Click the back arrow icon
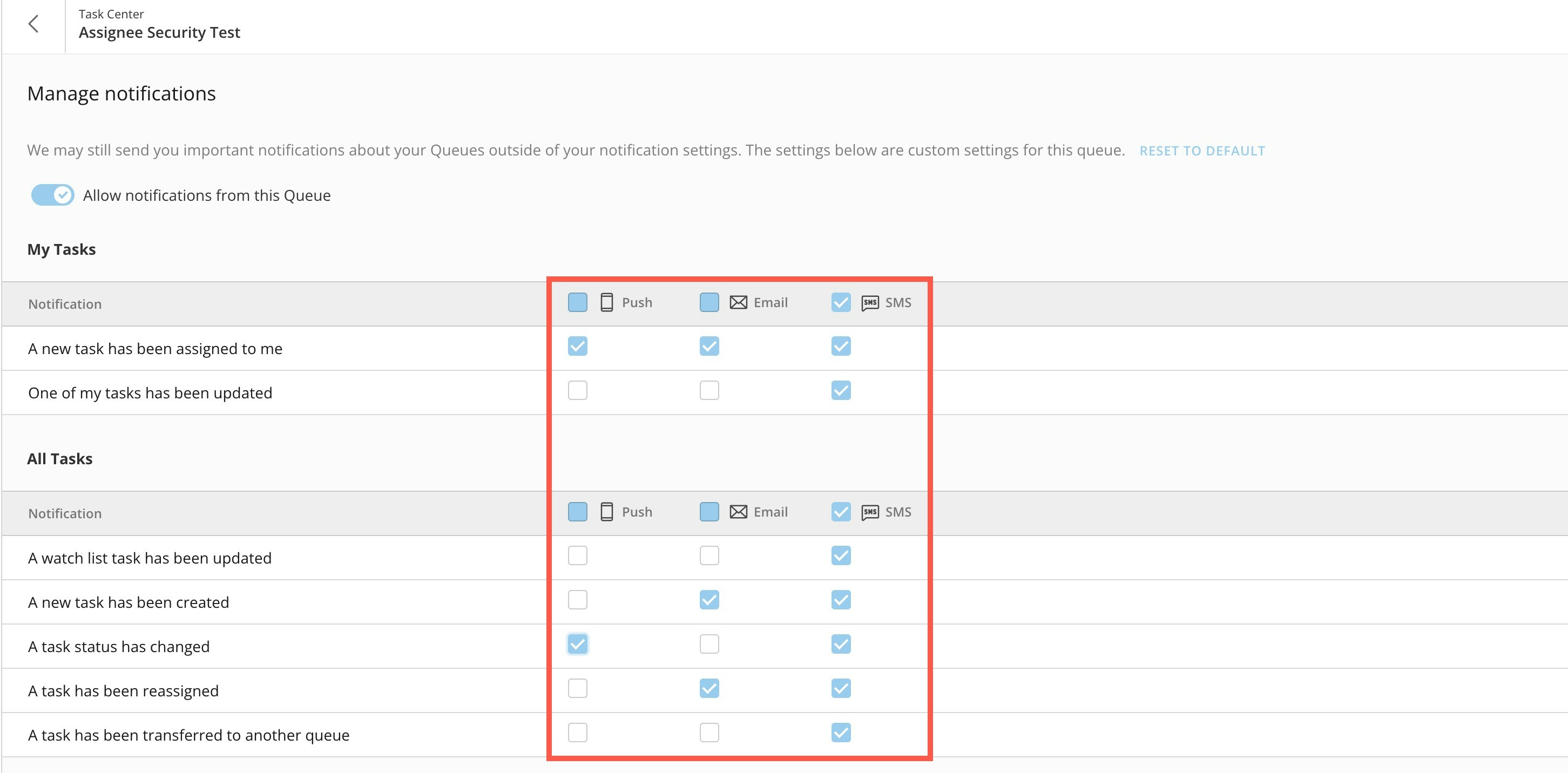1568x773 pixels. pyautogui.click(x=33, y=24)
